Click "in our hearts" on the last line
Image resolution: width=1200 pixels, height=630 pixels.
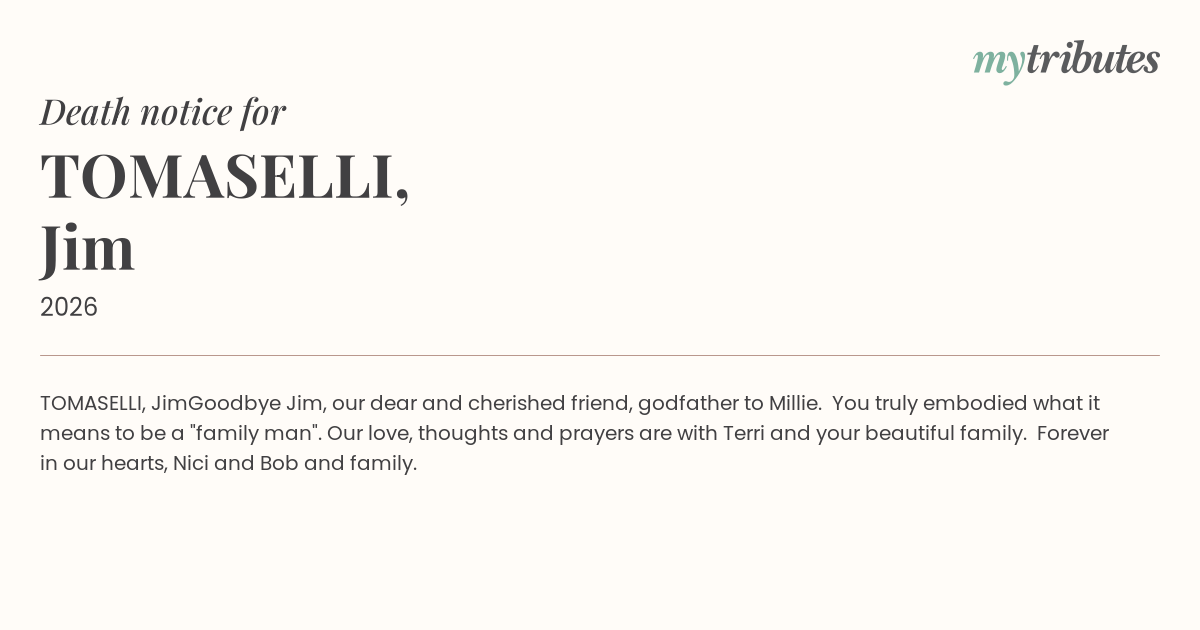[x=102, y=464]
